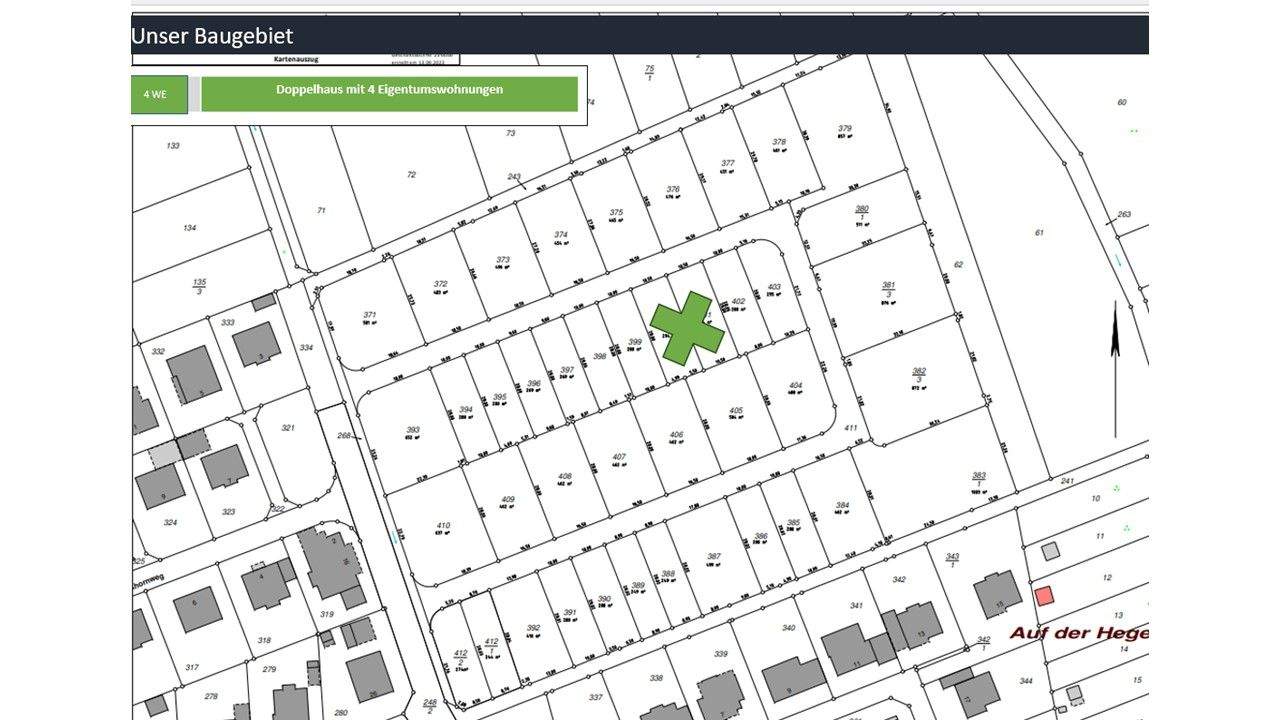The width and height of the screenshot is (1280, 720).
Task: Click the north arrow on the map
Action: pyautogui.click(x=1115, y=368)
